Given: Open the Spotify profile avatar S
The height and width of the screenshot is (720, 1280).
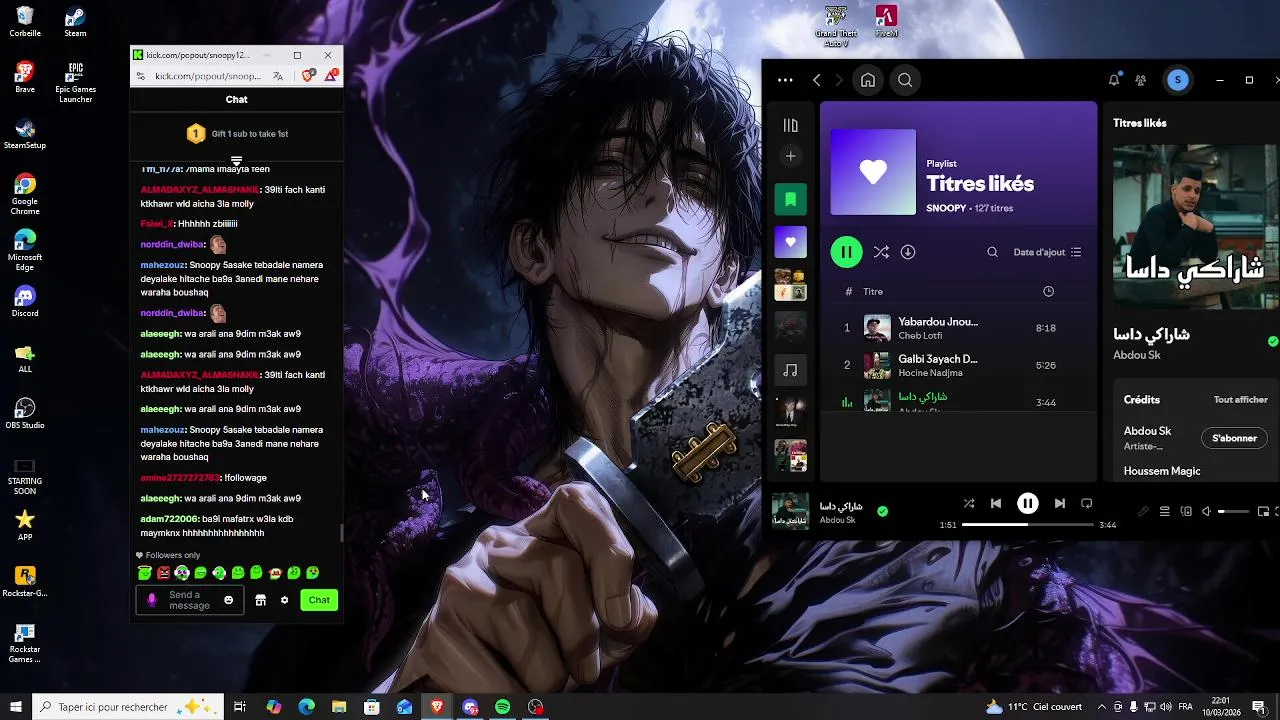Looking at the screenshot, I should tap(1178, 80).
